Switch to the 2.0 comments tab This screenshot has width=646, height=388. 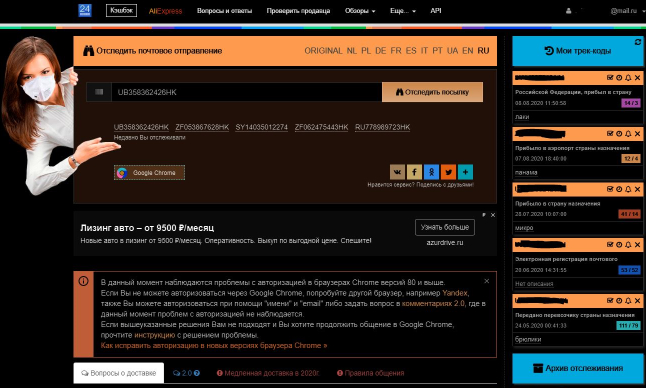point(186,373)
